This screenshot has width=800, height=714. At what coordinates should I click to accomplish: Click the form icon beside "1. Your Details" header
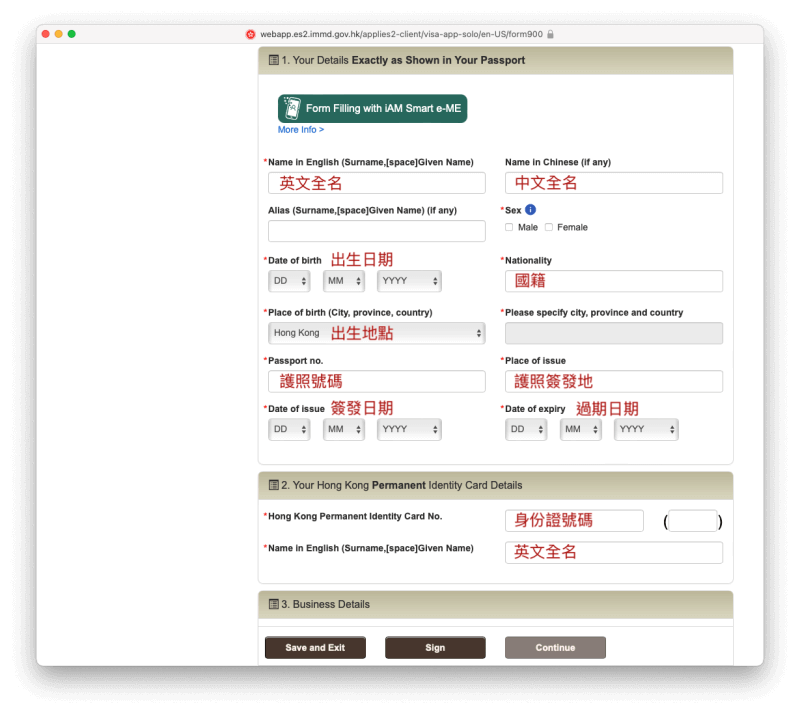coord(273,60)
